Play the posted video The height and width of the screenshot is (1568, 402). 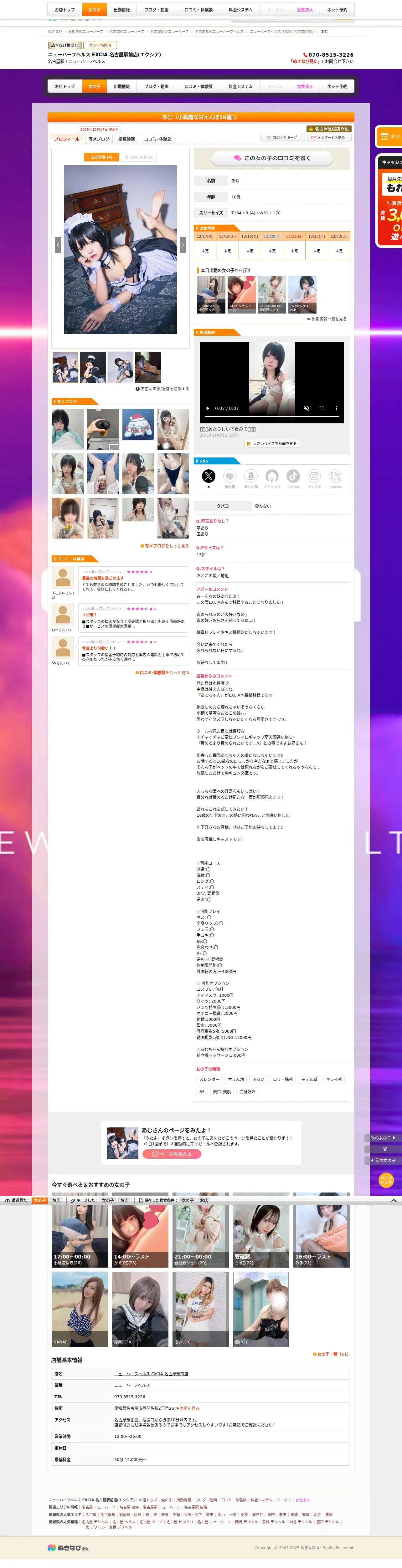[x=208, y=408]
